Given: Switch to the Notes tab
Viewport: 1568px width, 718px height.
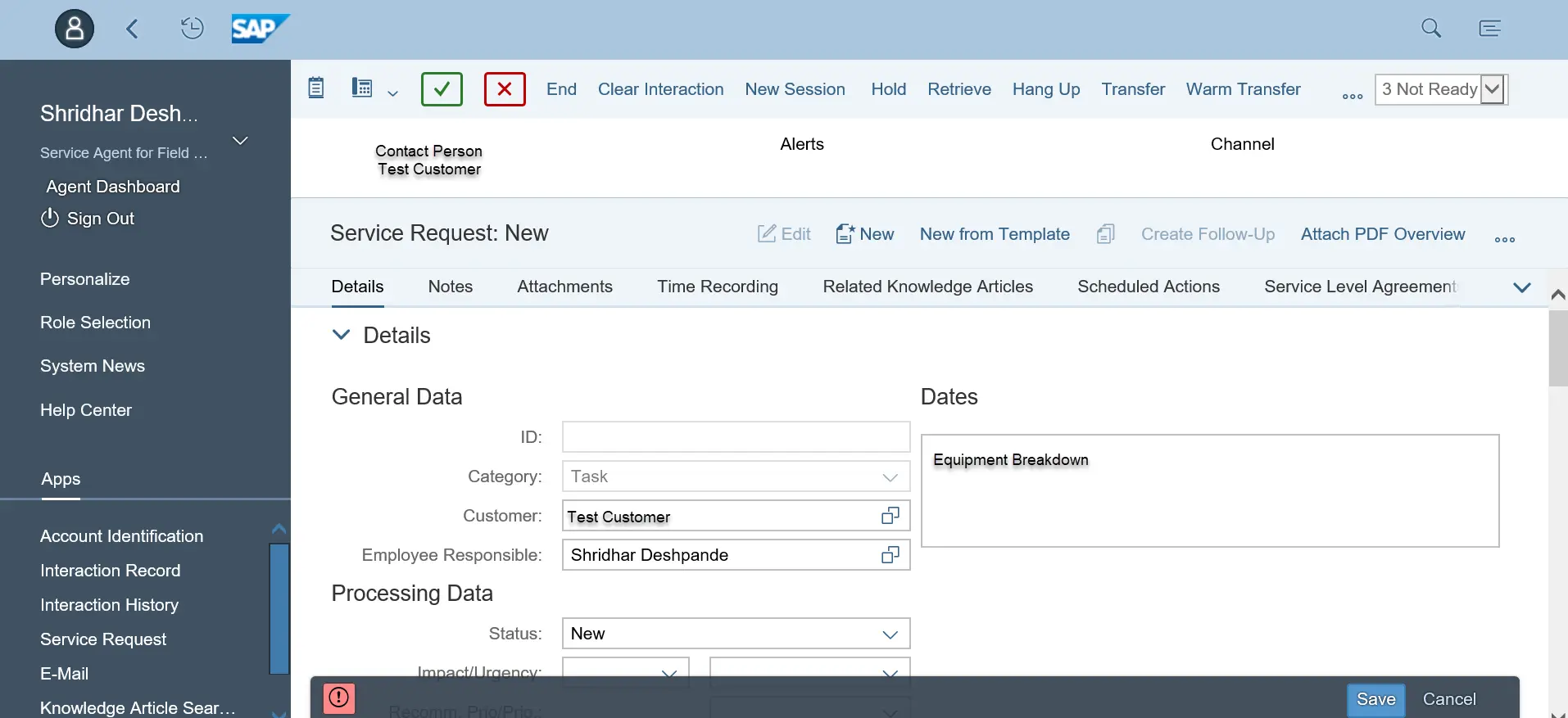Looking at the screenshot, I should coord(450,287).
